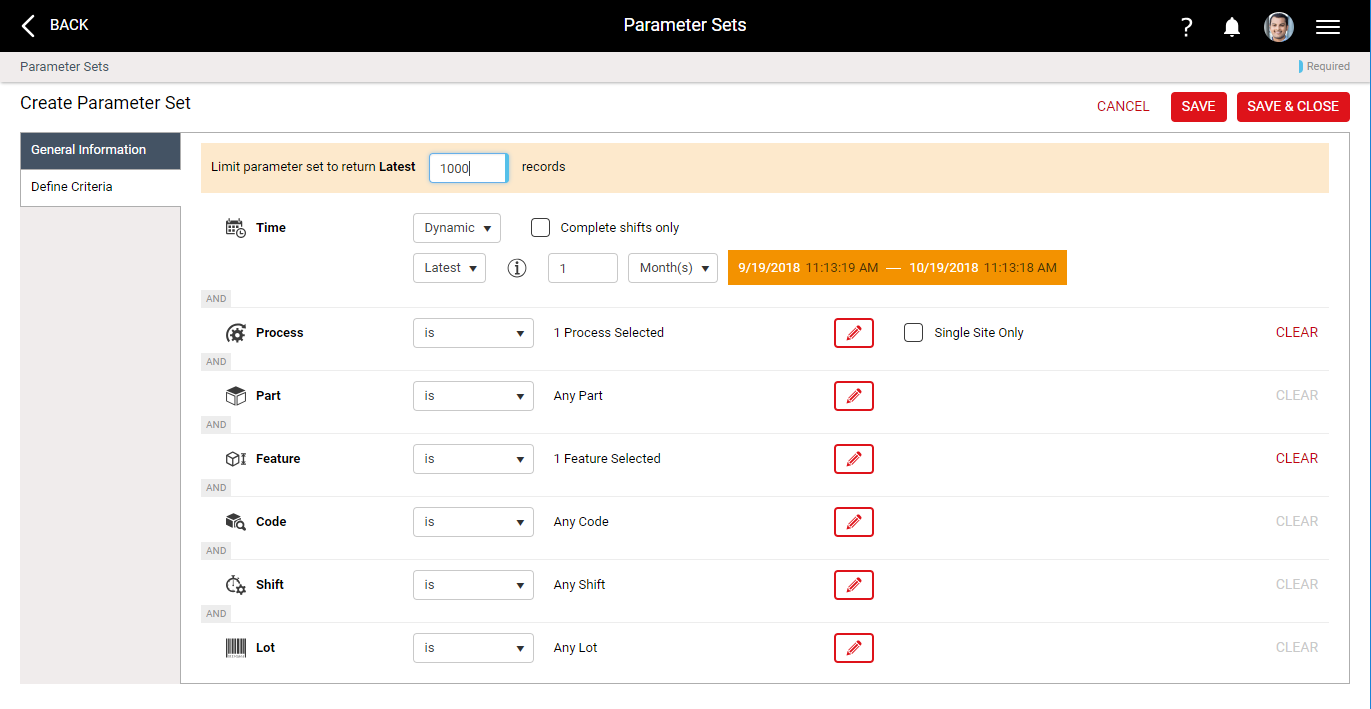Click the info icon beside the Latest dropdown
This screenshot has width=1371, height=709.
tap(516, 267)
